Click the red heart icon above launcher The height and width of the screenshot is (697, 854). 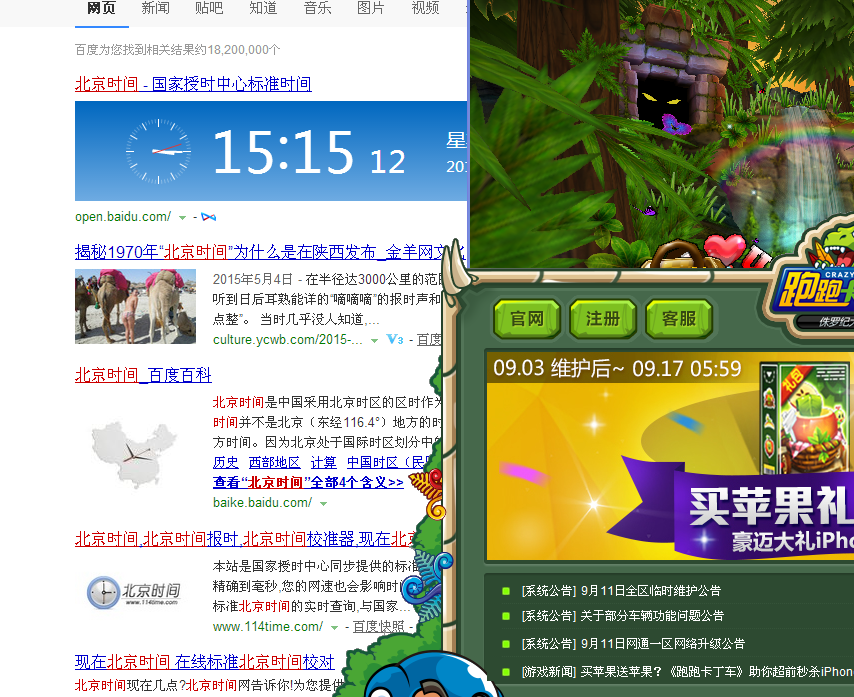(725, 248)
